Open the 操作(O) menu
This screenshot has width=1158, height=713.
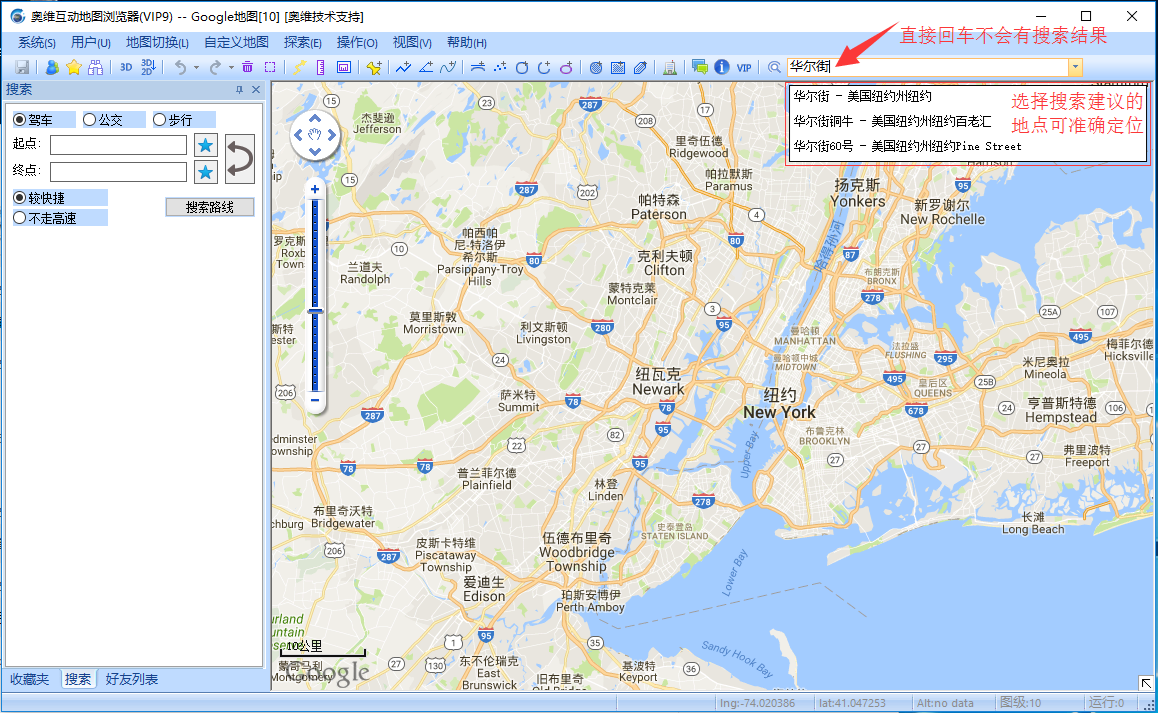pos(357,42)
